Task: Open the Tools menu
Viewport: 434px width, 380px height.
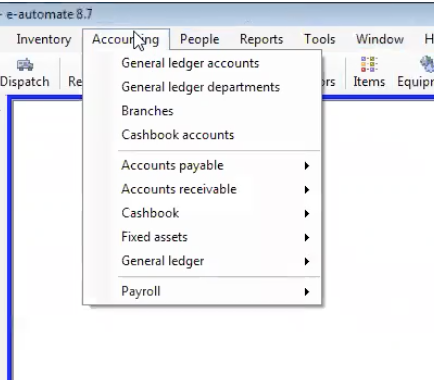Action: click(319, 39)
